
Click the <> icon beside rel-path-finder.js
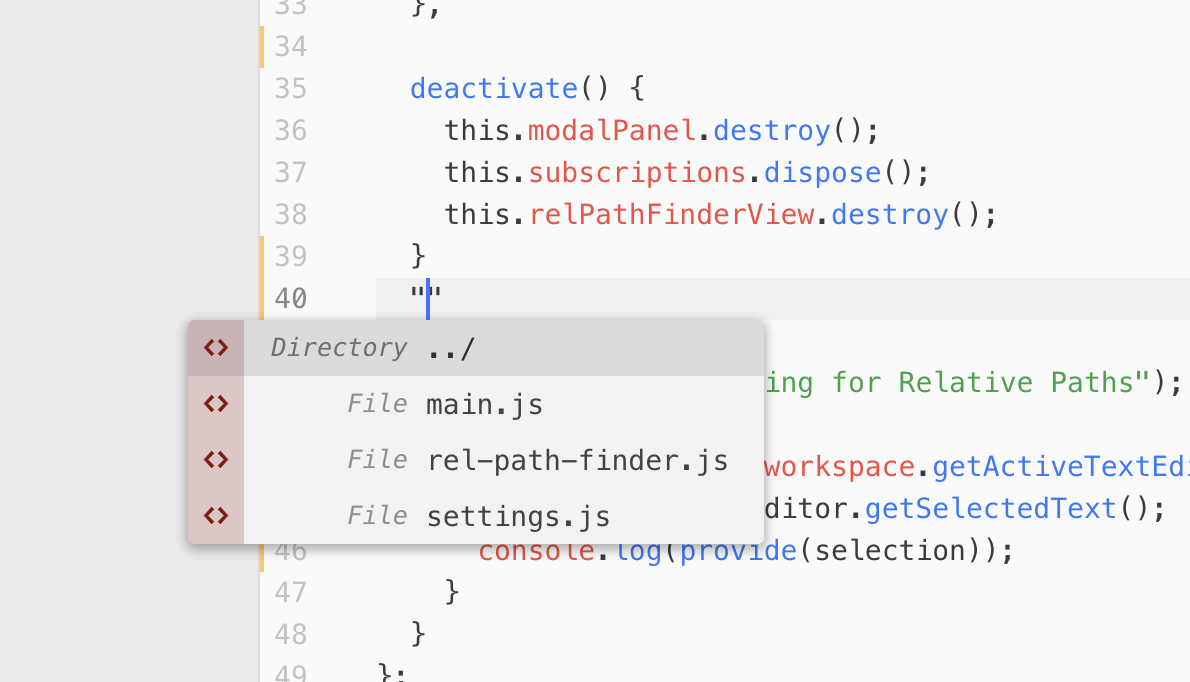(215, 459)
